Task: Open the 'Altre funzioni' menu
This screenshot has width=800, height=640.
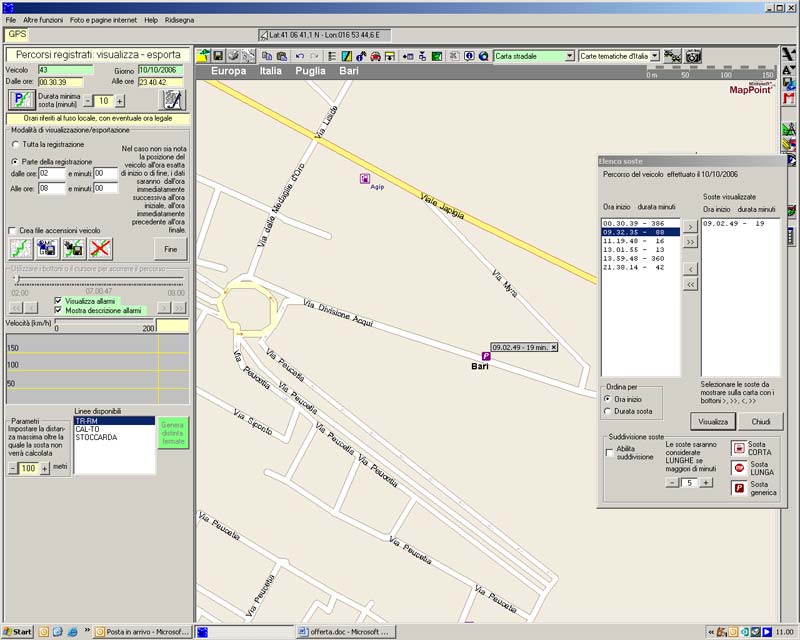Action: [43, 20]
